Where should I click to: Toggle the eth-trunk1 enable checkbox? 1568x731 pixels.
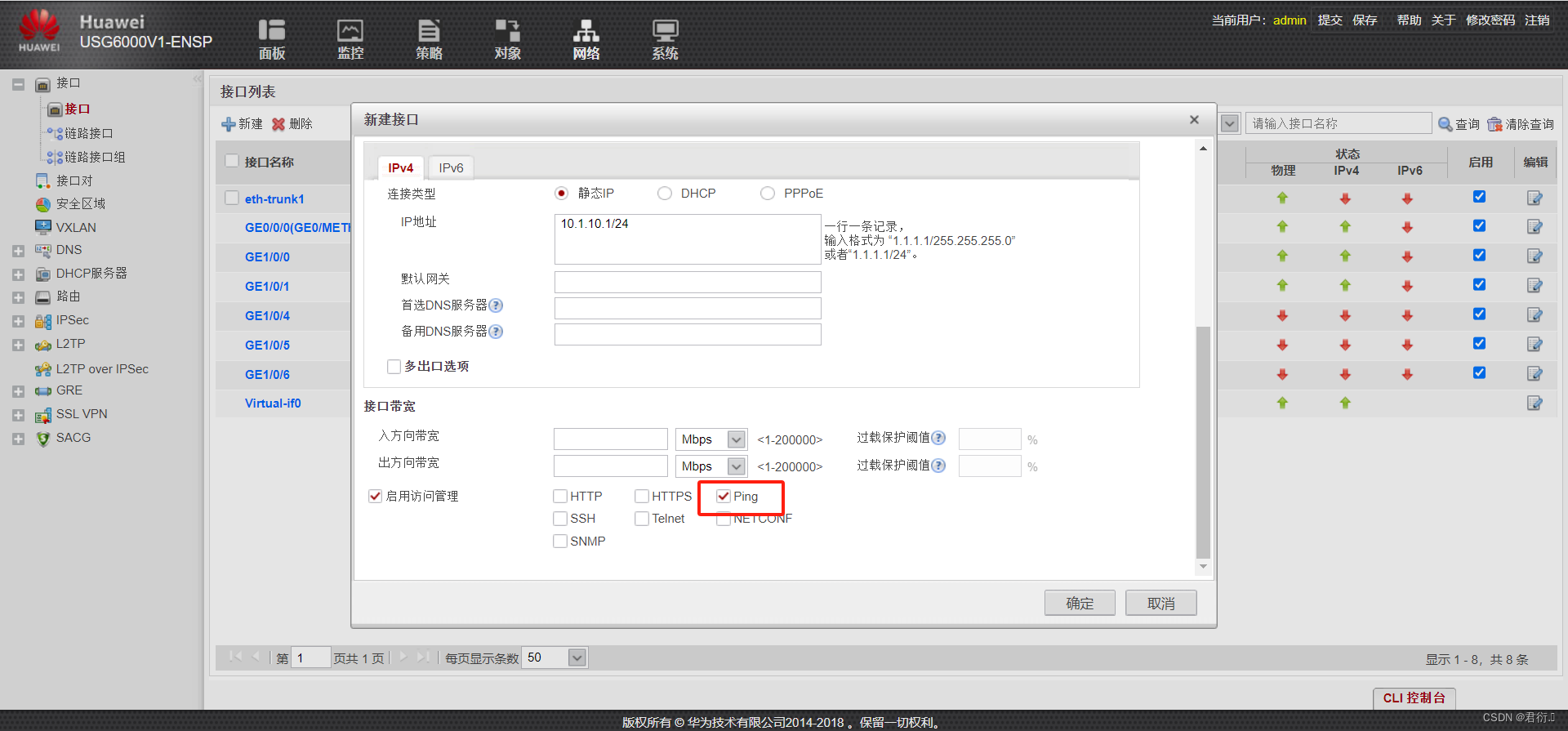click(x=1479, y=197)
